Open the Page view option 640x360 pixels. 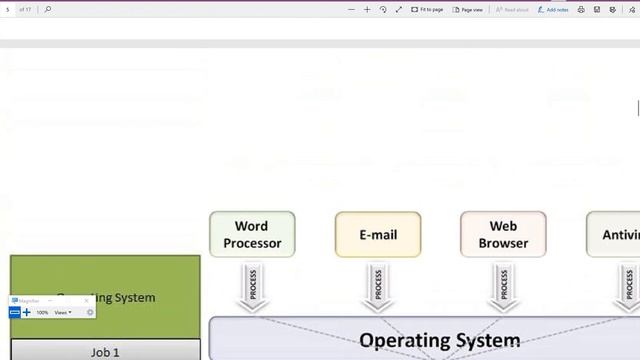click(x=467, y=9)
